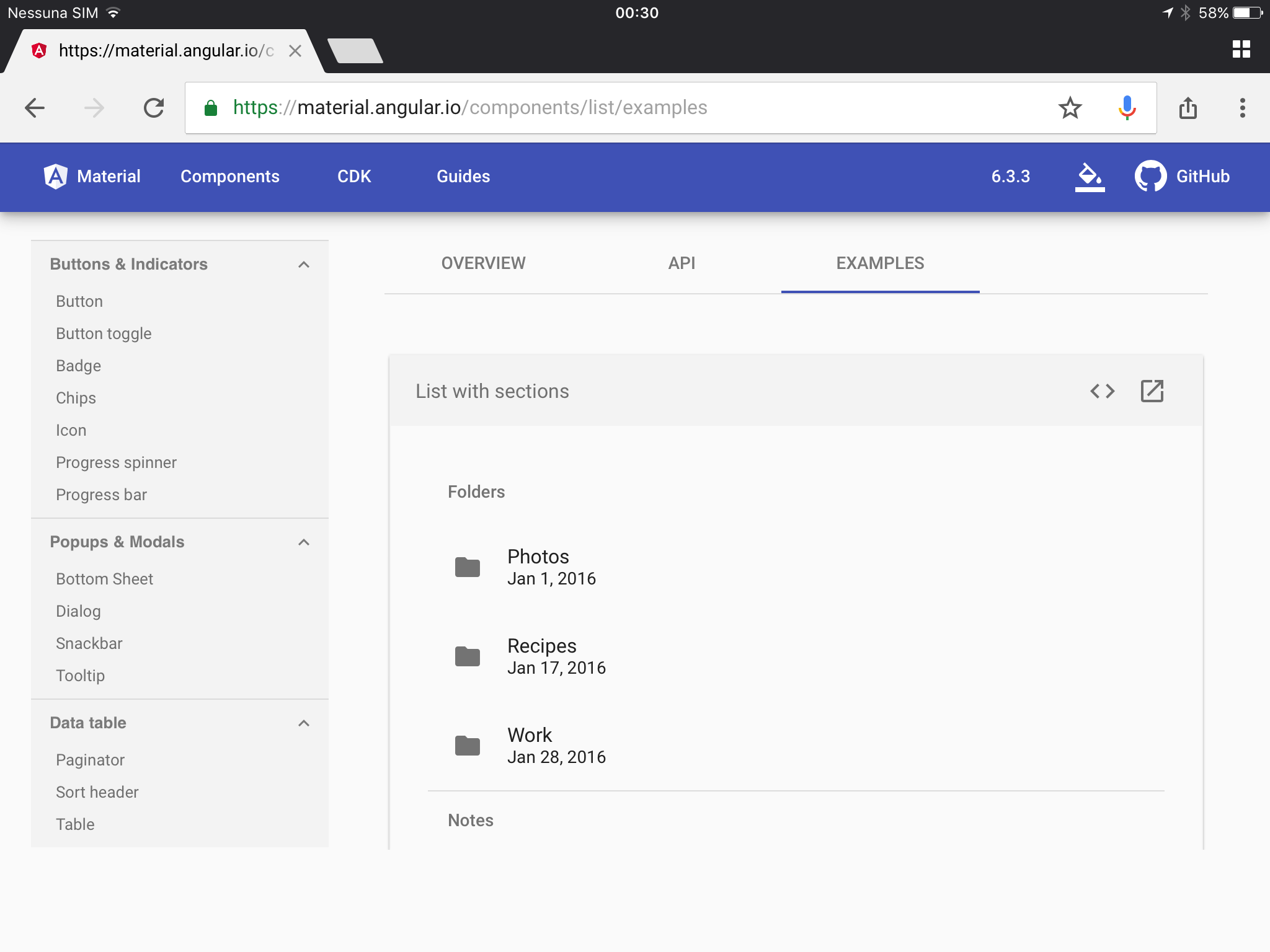
Task: Collapse the Popups & Modals section
Action: tap(303, 541)
